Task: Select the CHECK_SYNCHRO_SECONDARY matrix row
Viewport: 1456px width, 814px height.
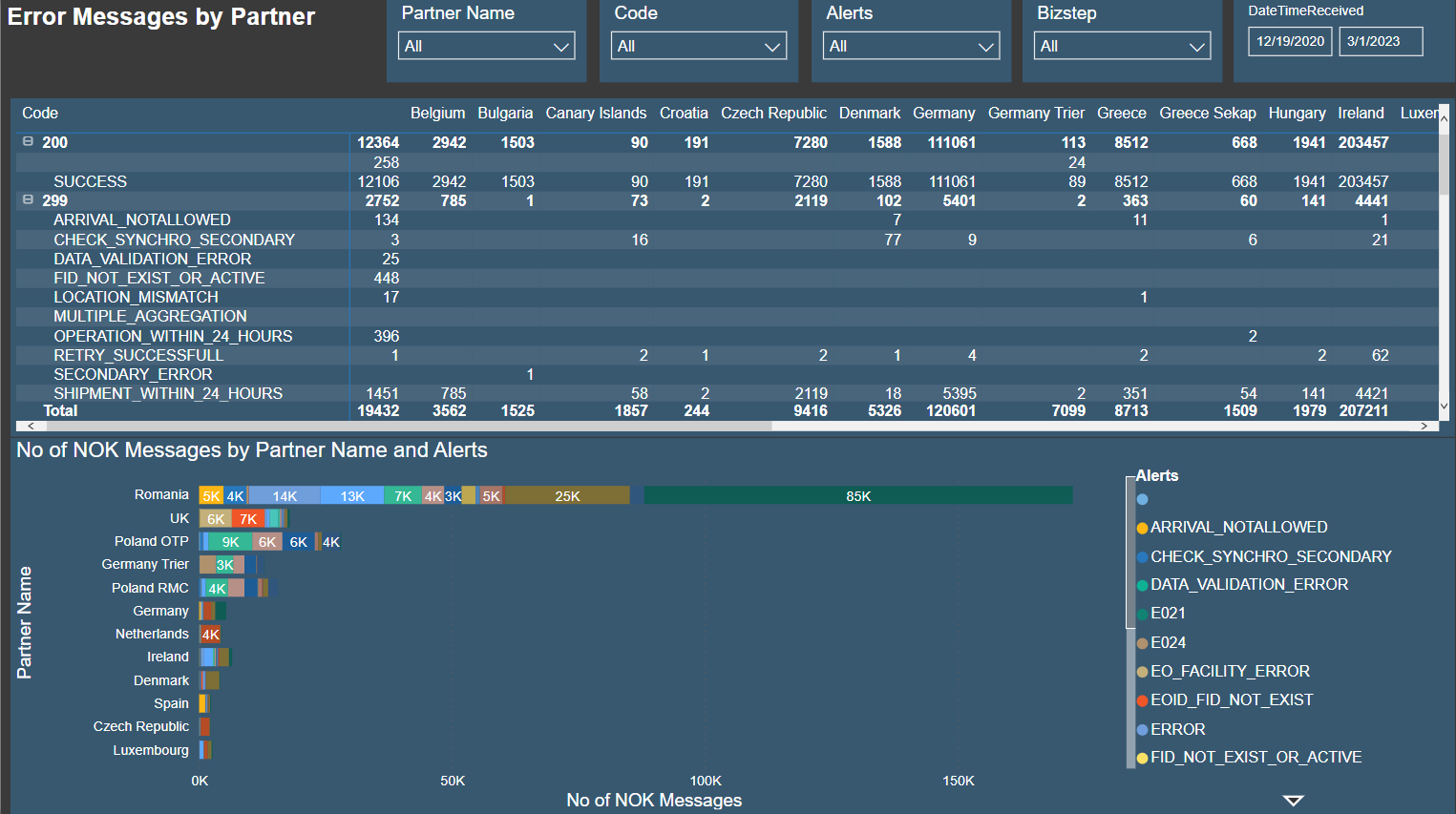Action: click(727, 240)
